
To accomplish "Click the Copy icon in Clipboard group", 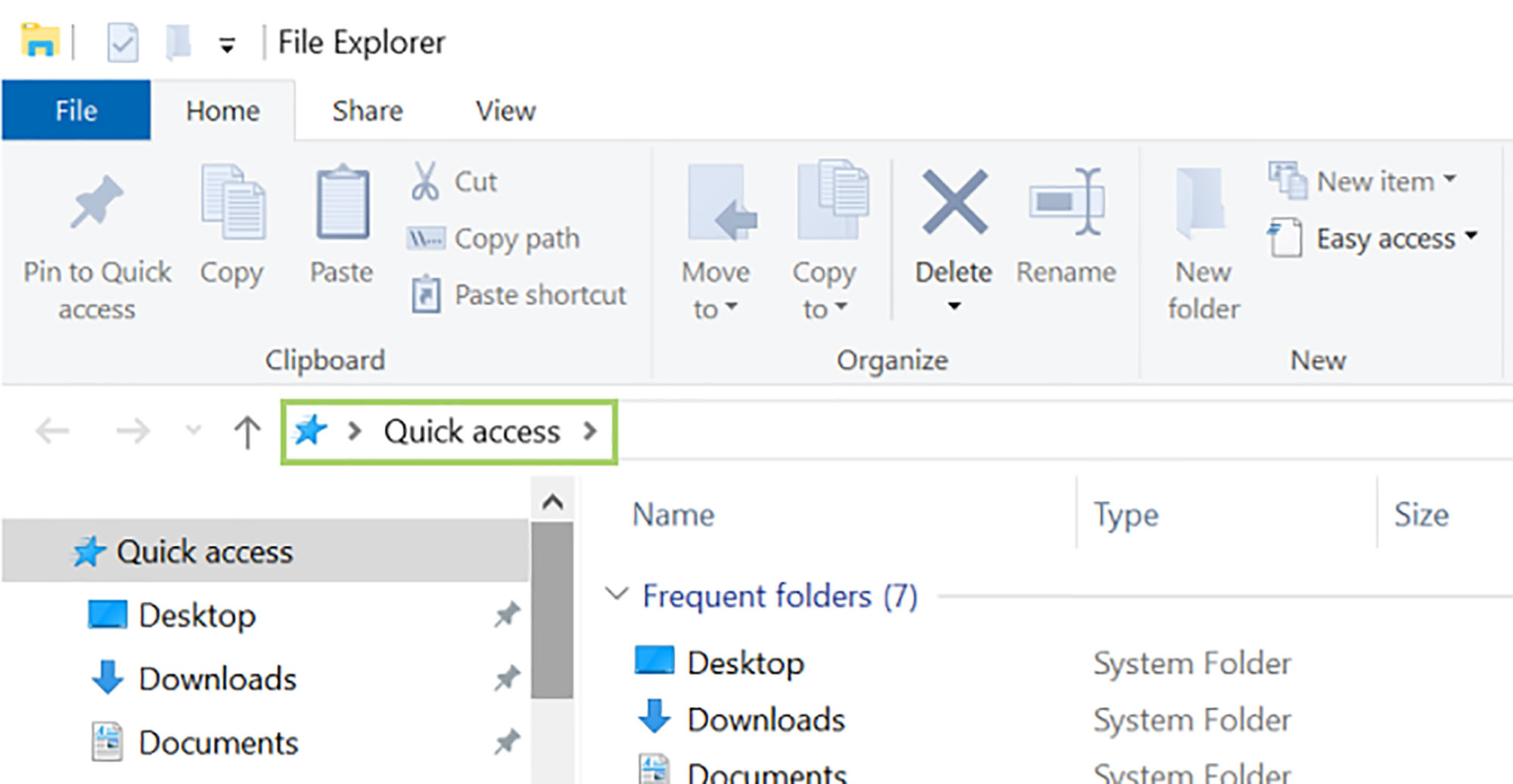I will (x=233, y=201).
